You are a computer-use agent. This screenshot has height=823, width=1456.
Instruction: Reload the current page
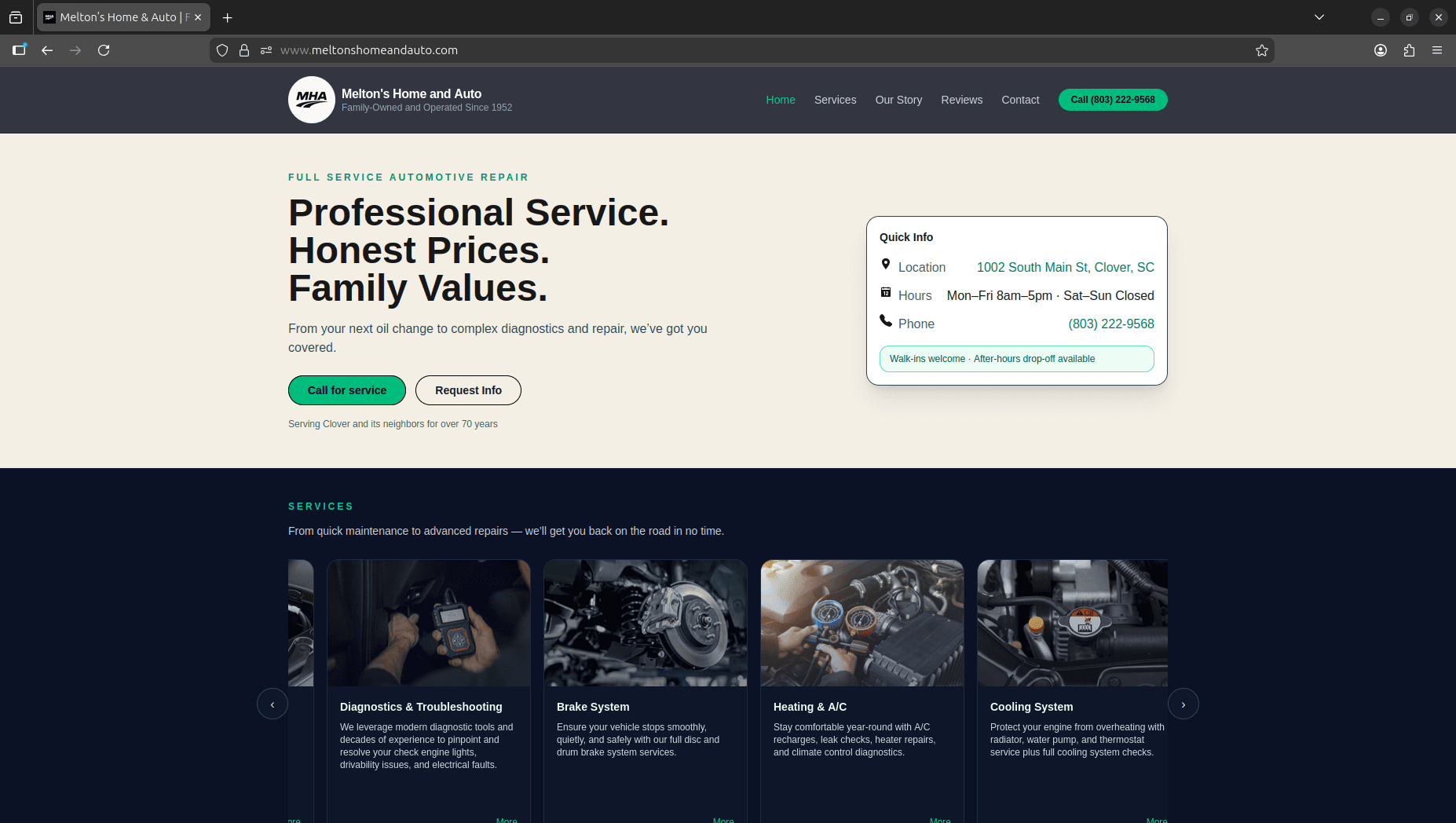(104, 49)
